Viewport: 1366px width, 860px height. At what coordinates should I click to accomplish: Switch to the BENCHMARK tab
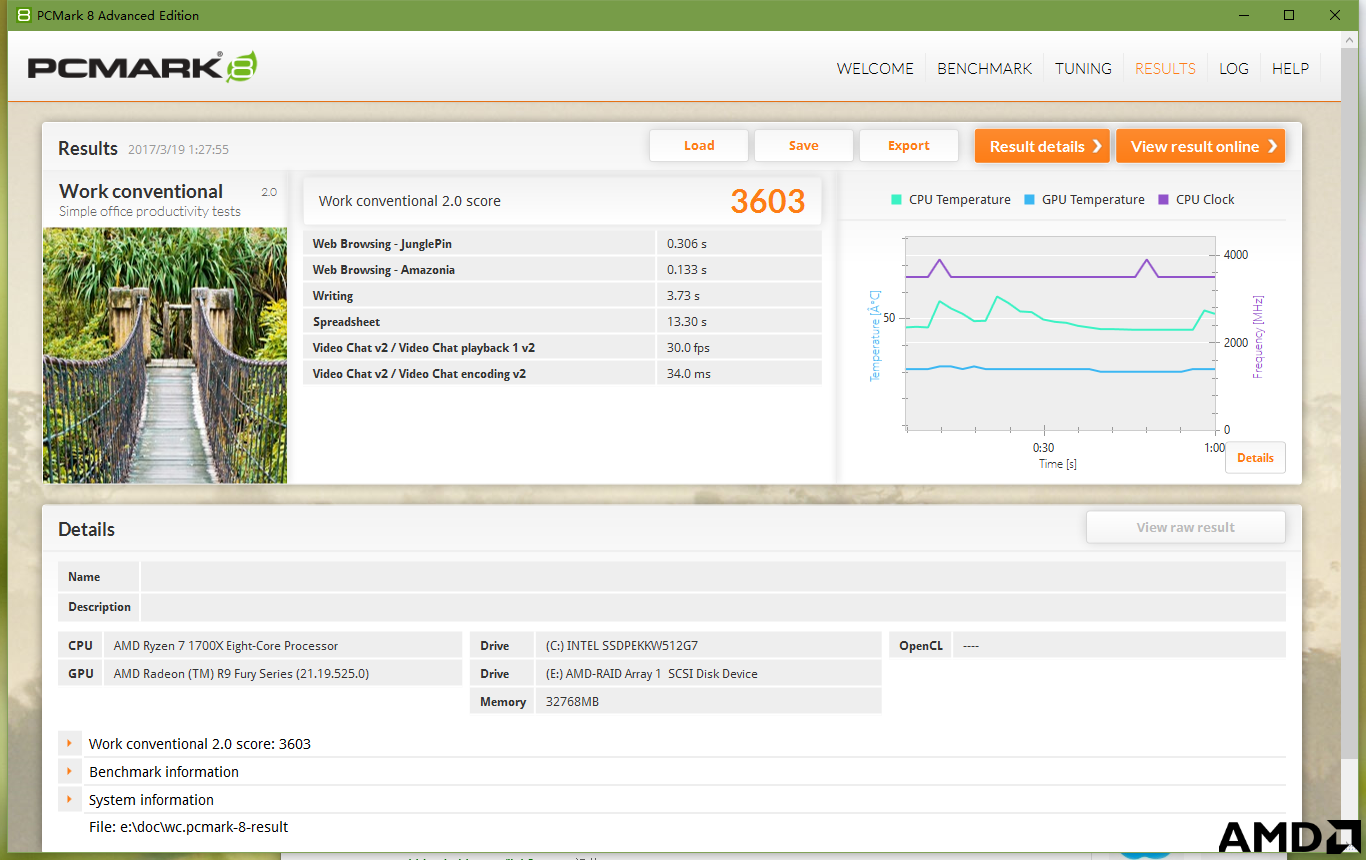(984, 69)
